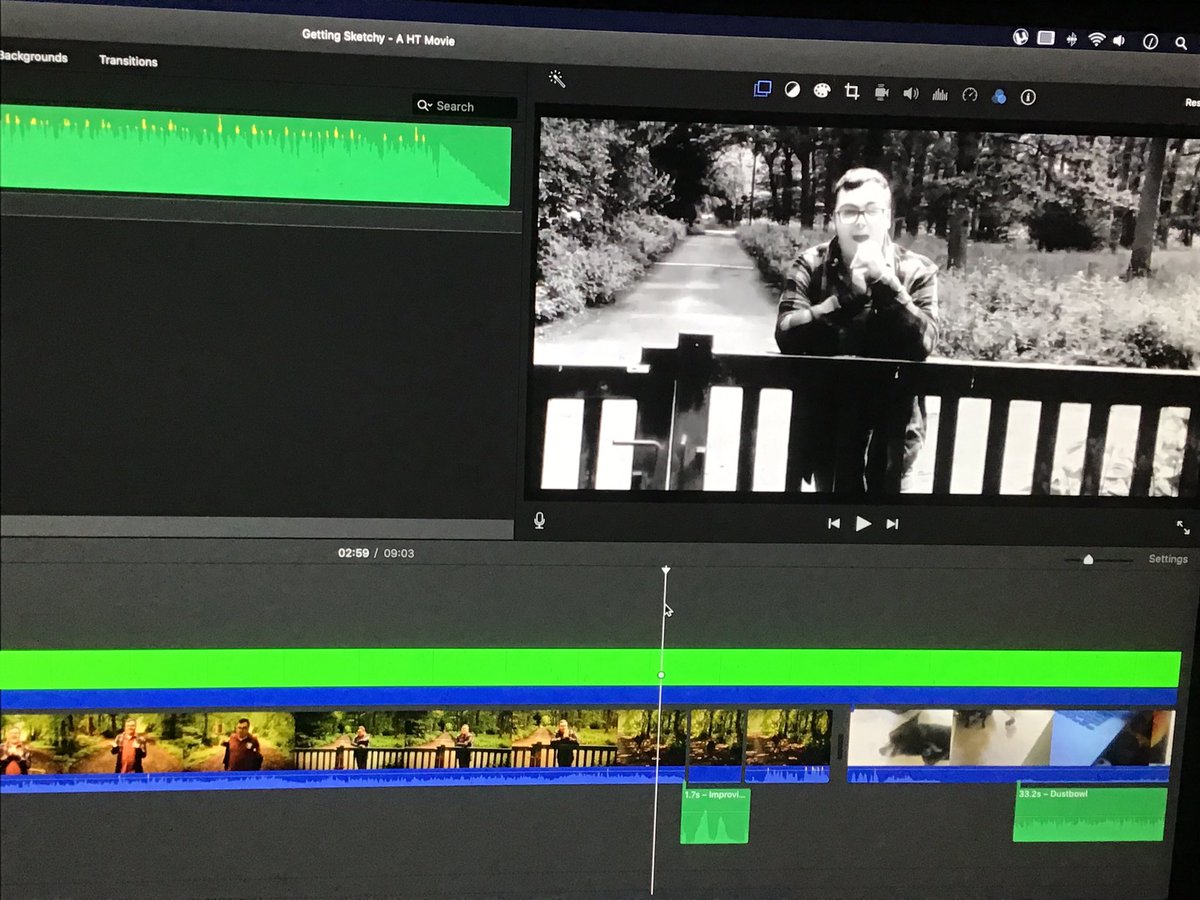This screenshot has width=1200, height=900.
Task: Switch to the Backgrounds tab
Action: coord(32,57)
